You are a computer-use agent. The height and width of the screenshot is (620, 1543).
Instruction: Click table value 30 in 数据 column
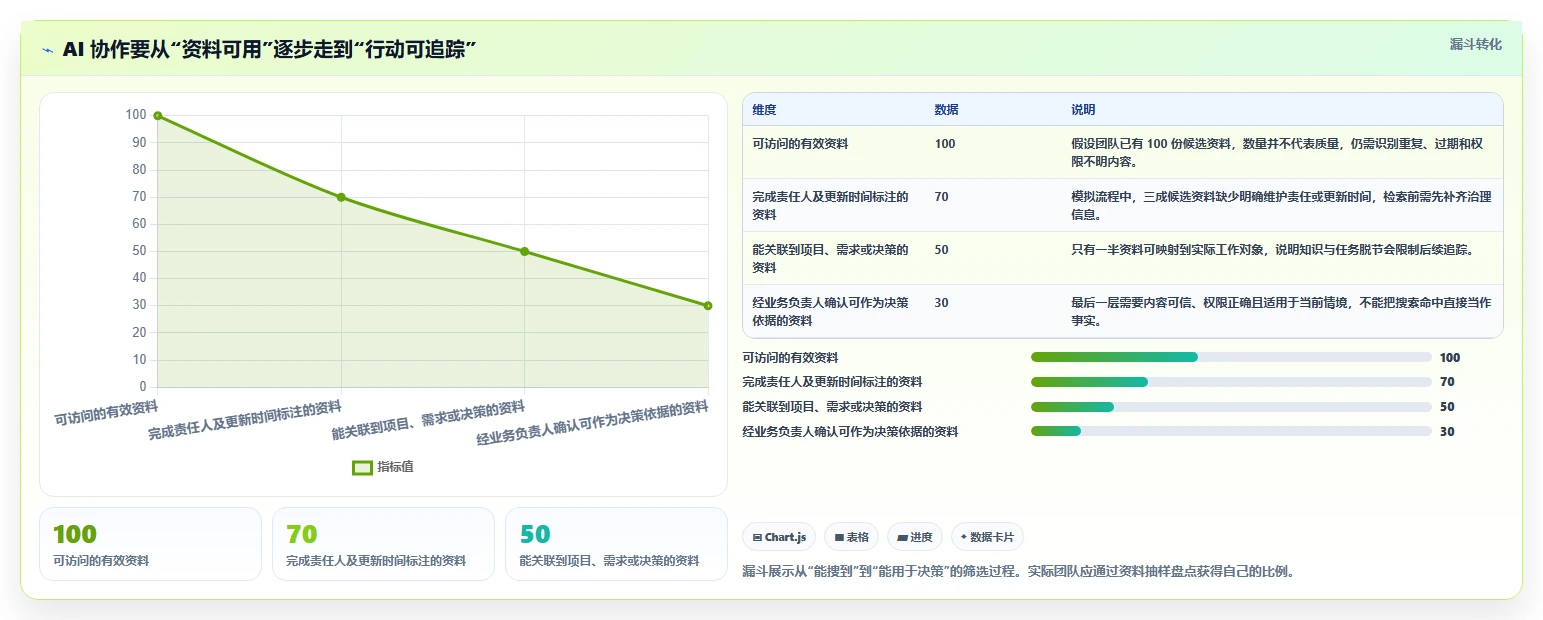pyautogui.click(x=942, y=303)
